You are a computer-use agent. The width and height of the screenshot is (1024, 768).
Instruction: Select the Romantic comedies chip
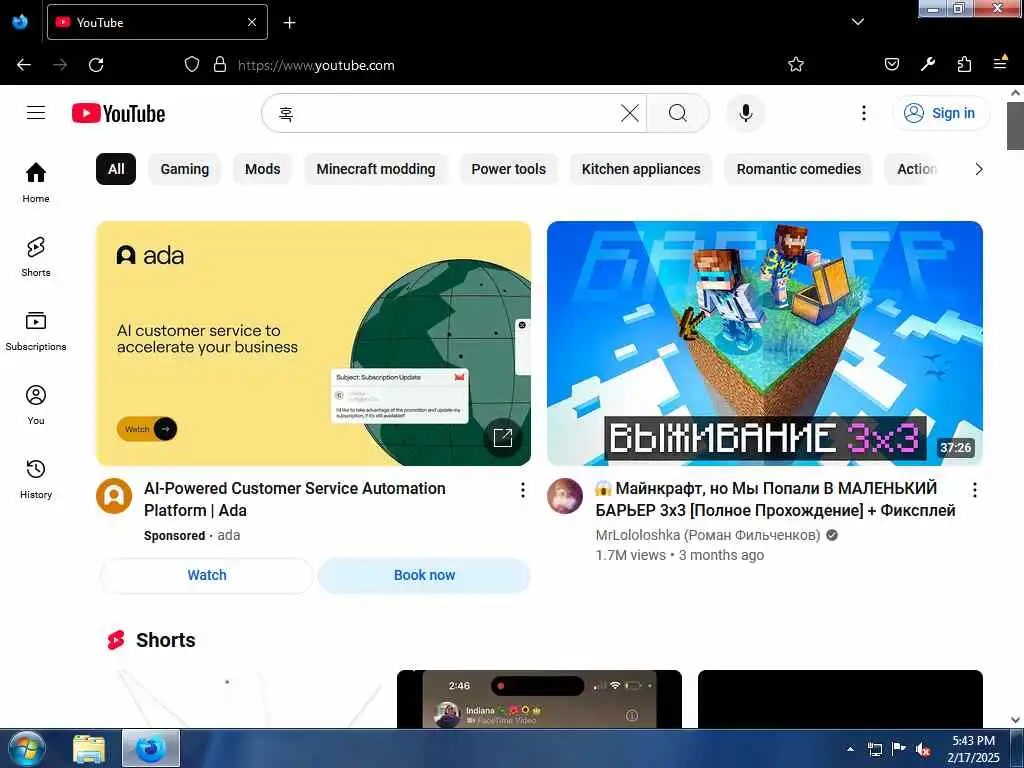coord(799,169)
